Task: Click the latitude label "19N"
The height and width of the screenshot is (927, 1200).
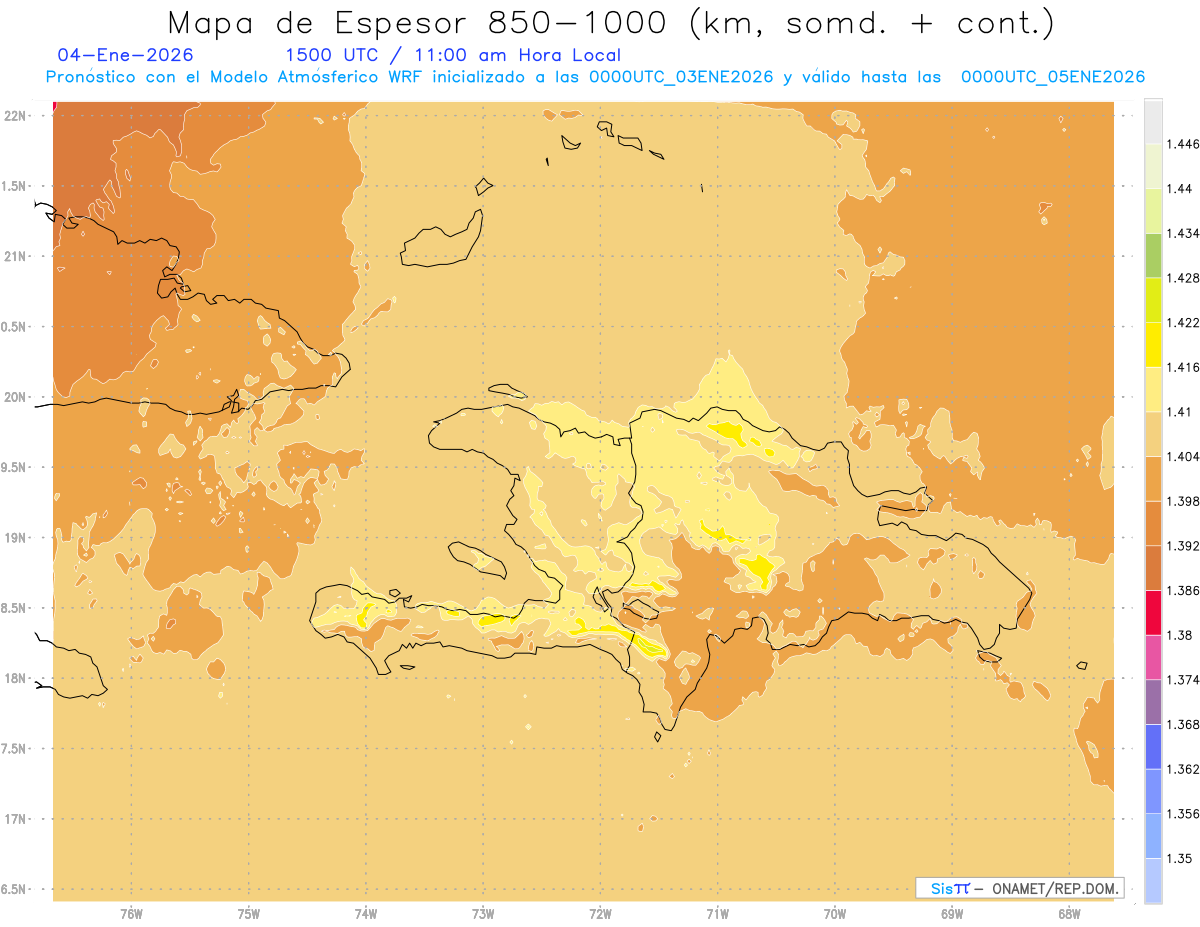Action: coord(15,538)
